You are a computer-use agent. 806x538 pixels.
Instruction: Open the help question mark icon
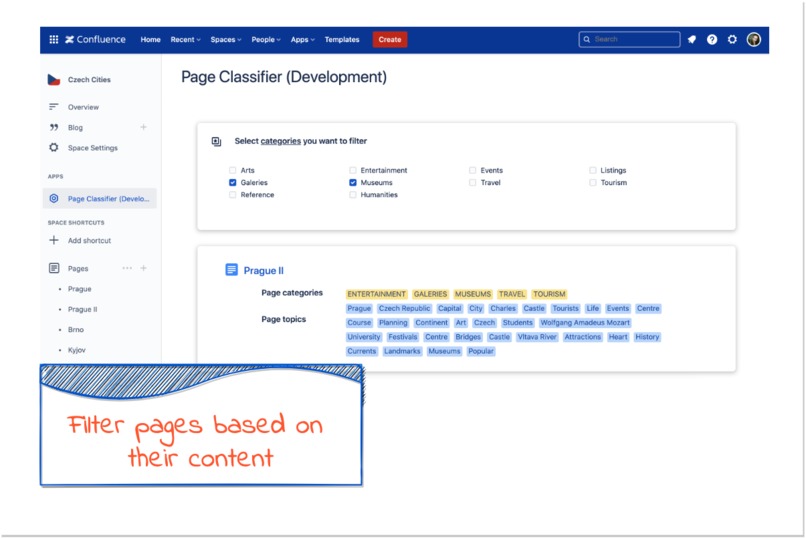click(712, 40)
